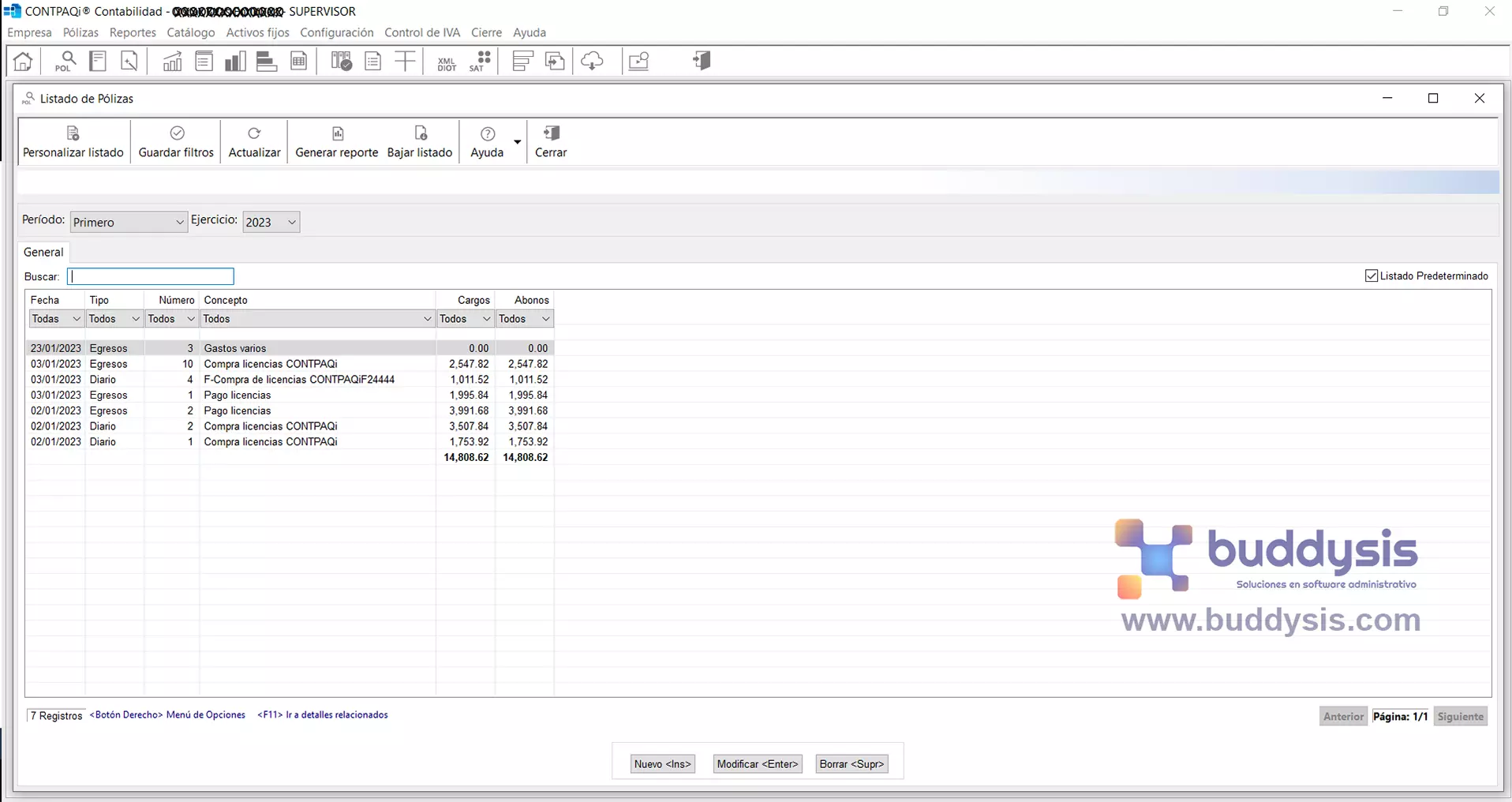This screenshot has width=1512, height=802.
Task: Open the Tipo column filter dropdown
Action: 114,319
